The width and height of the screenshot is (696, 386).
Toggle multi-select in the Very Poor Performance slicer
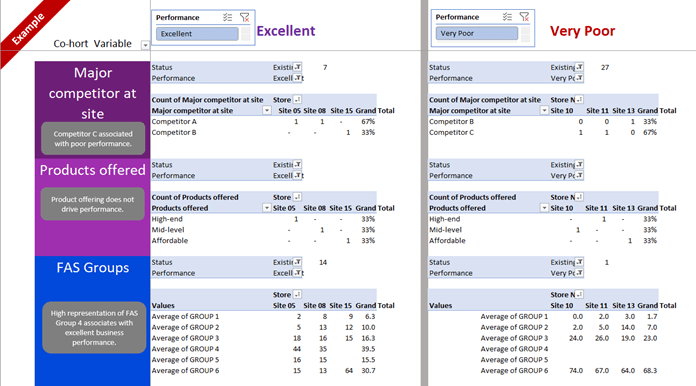click(x=507, y=17)
